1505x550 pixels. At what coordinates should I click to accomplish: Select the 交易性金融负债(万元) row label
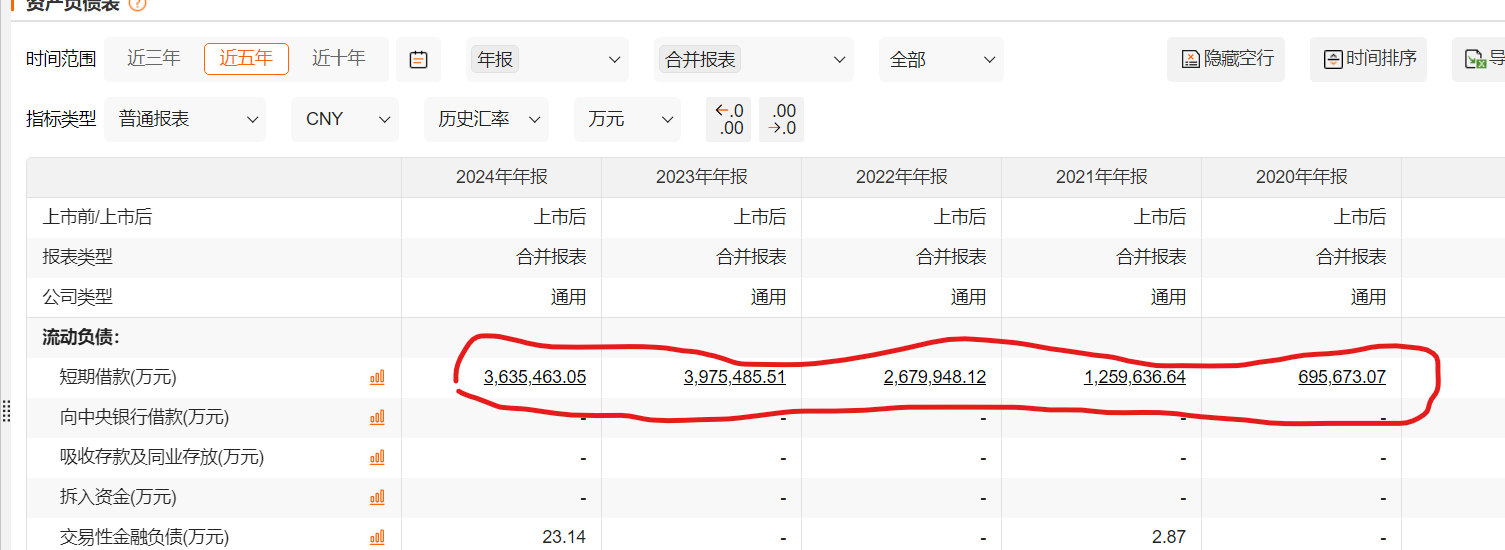144,538
